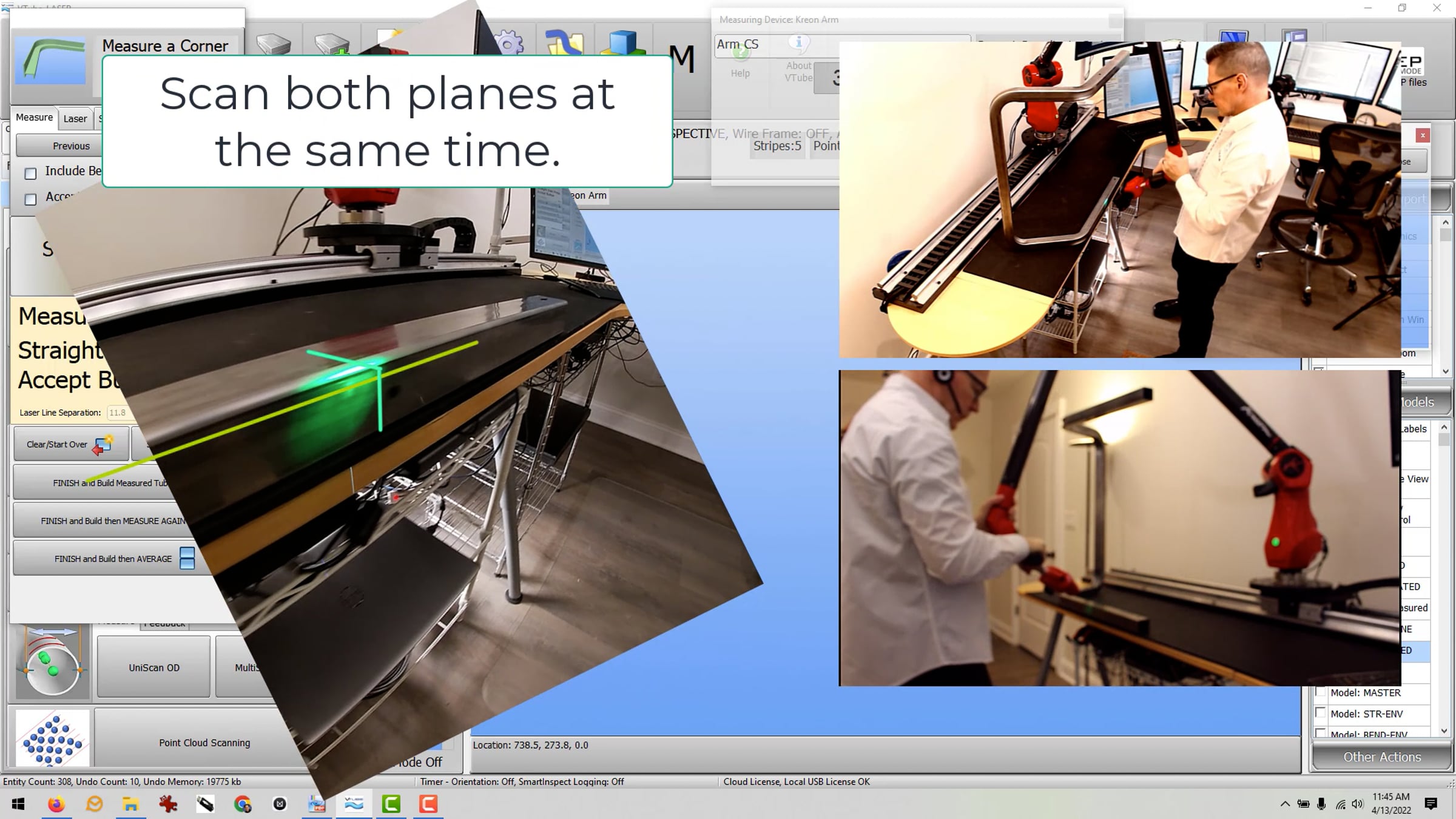Switch to the Laser tab
The image size is (1456, 819).
click(75, 119)
